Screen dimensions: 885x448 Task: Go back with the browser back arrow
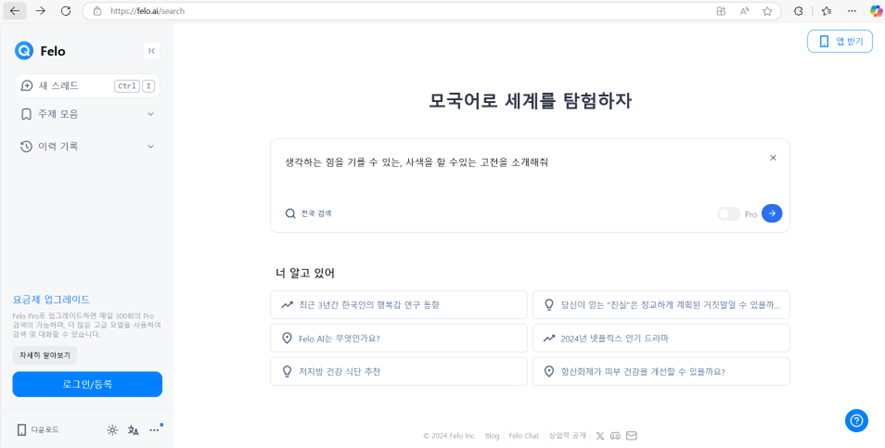point(15,11)
